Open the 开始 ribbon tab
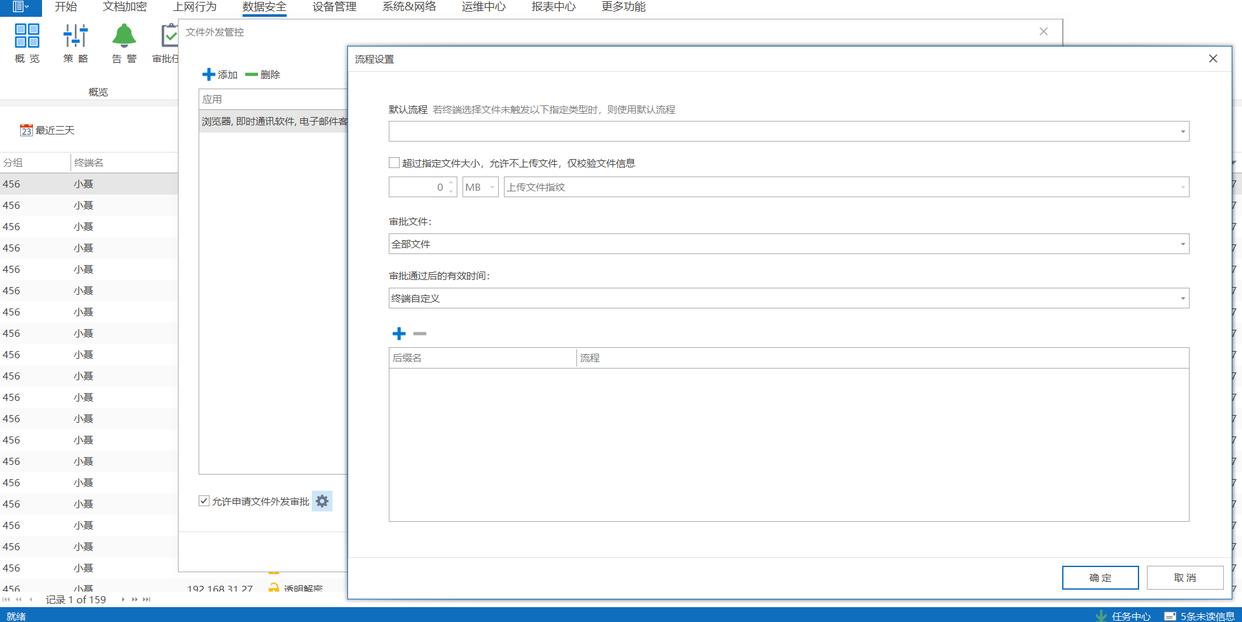The image size is (1242, 622). pyautogui.click(x=66, y=7)
